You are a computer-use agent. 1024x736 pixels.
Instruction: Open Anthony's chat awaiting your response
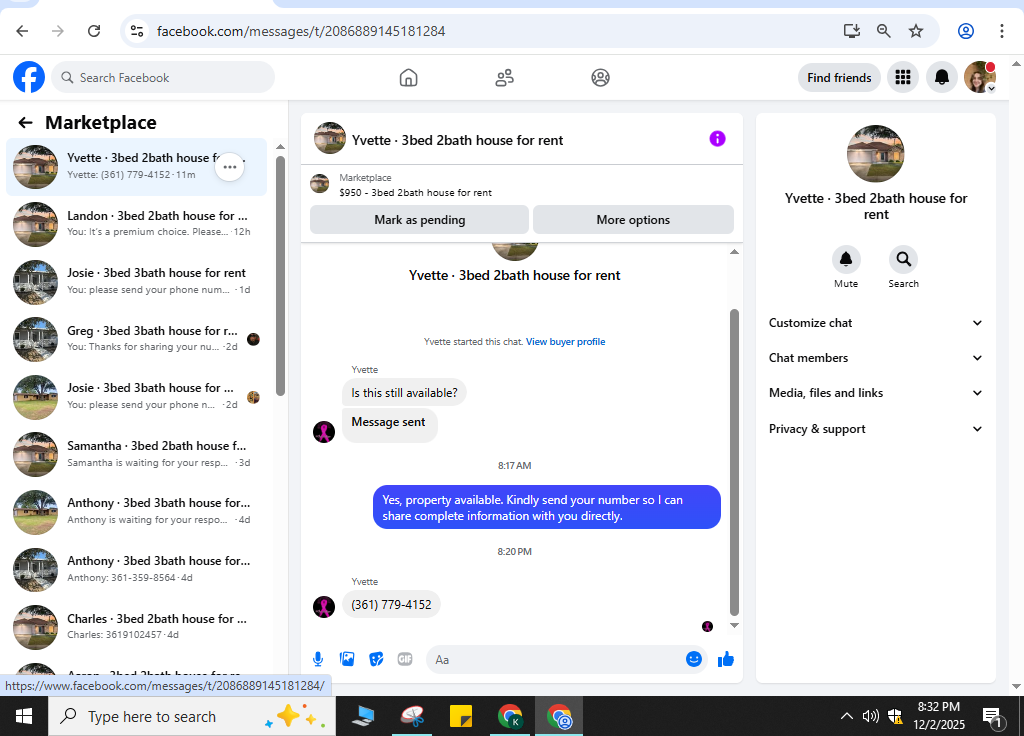[x=136, y=511]
